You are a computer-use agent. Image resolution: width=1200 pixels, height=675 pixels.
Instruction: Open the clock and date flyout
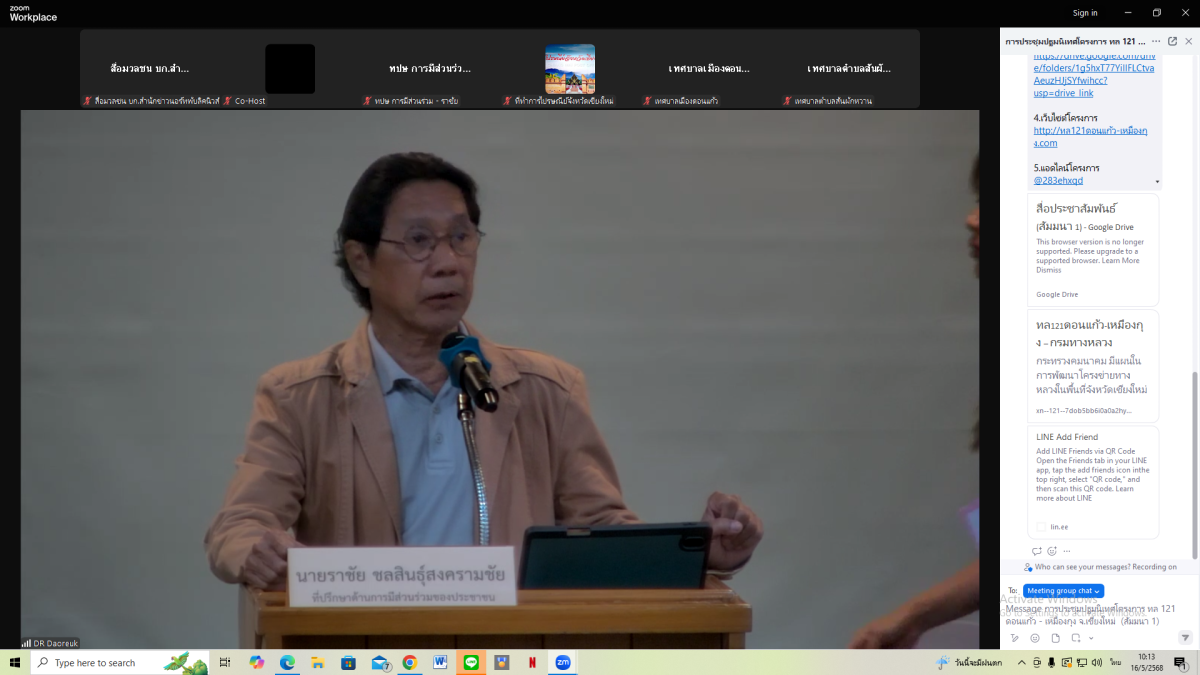pos(1146,662)
